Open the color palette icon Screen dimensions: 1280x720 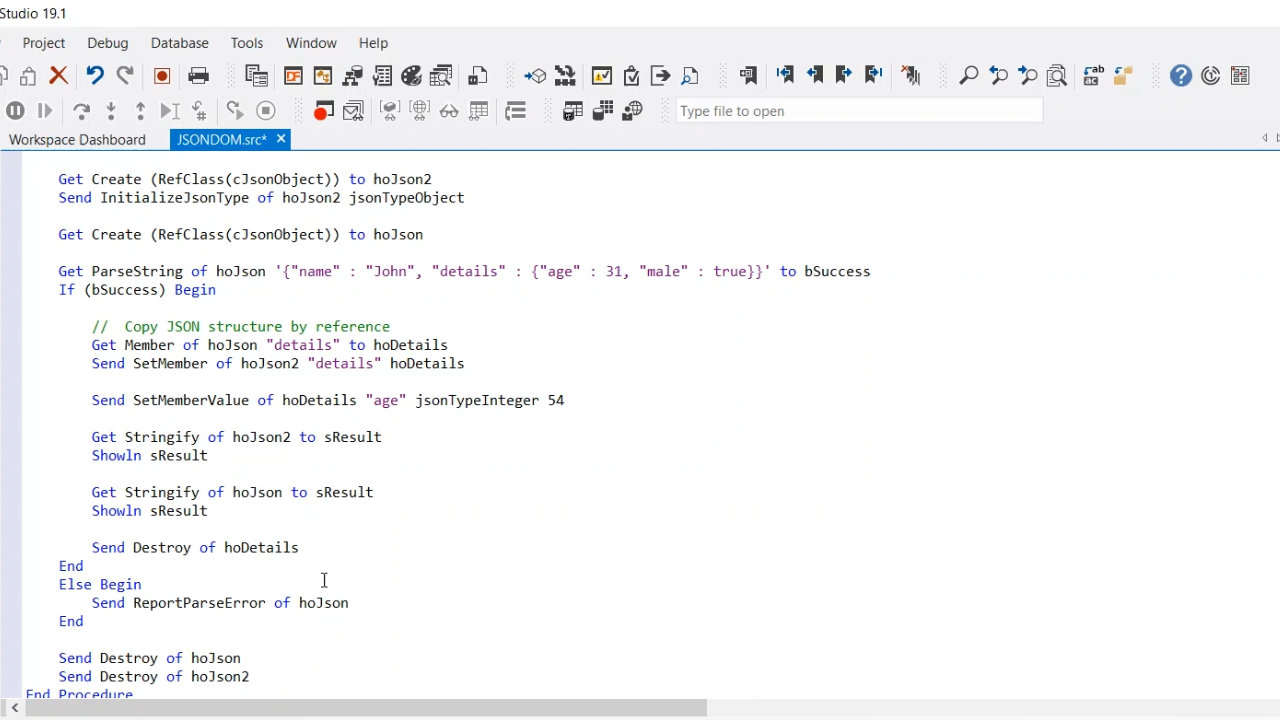412,76
